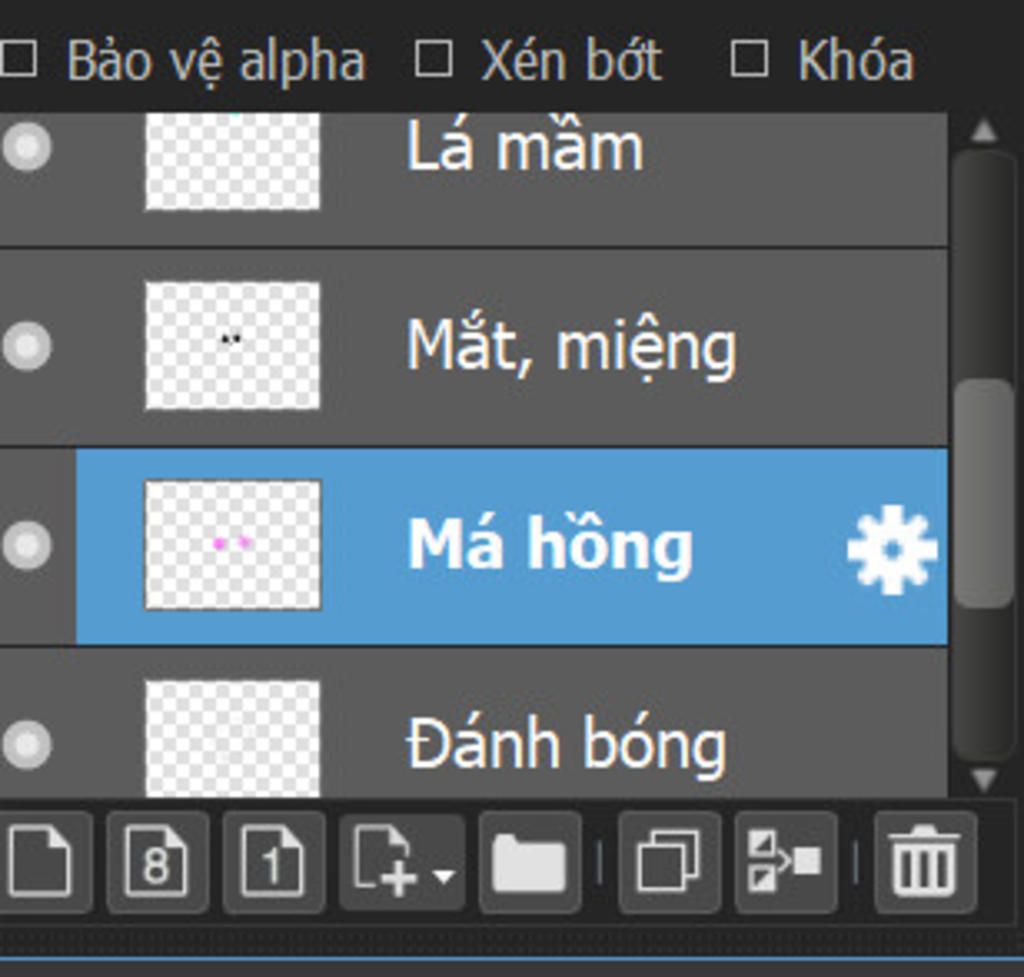Toggle visibility of Má hồng layer
The width and height of the screenshot is (1024, 977).
coord(27,545)
